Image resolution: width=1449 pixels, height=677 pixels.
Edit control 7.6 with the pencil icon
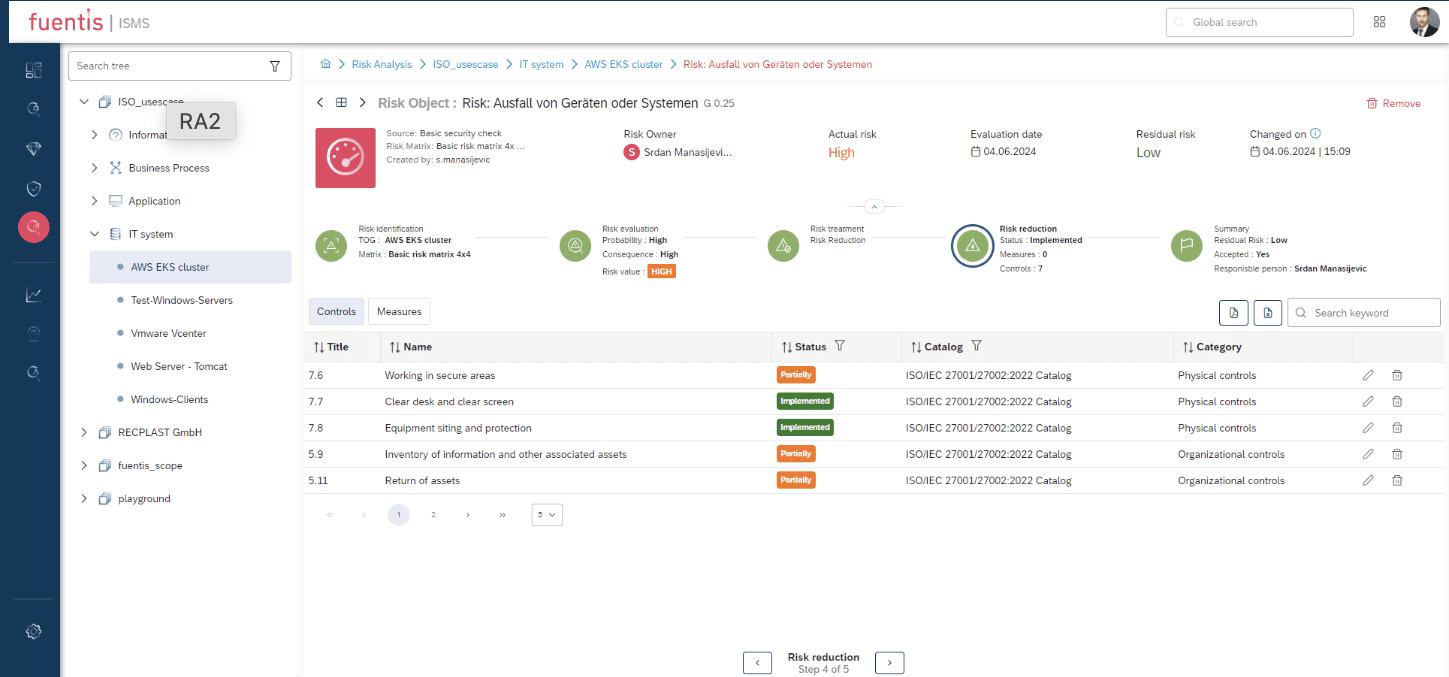click(x=1368, y=375)
